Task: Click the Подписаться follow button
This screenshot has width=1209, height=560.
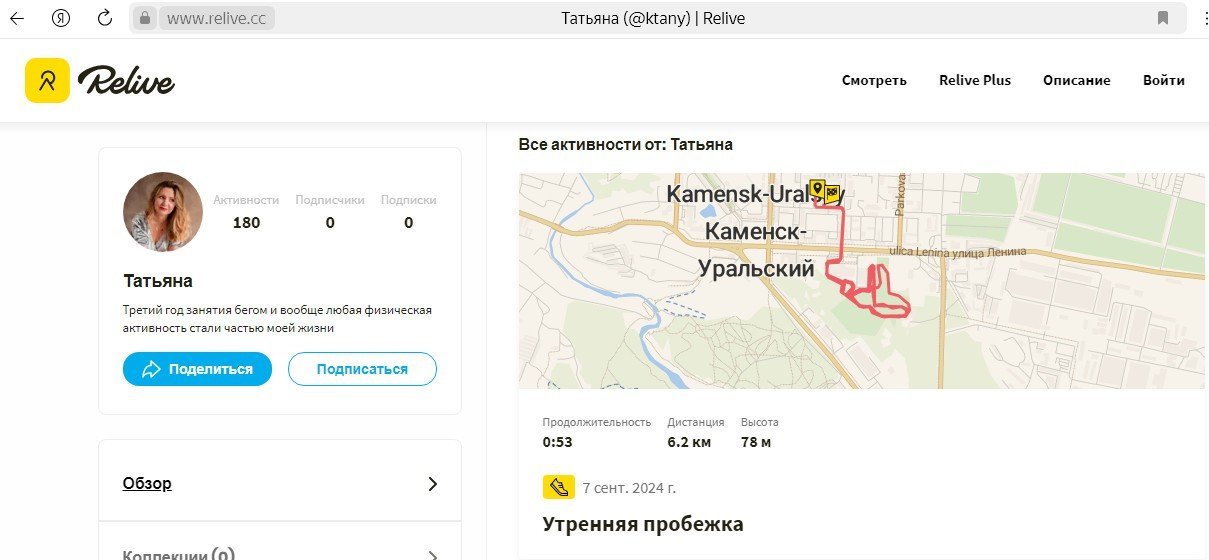Action: [362, 369]
